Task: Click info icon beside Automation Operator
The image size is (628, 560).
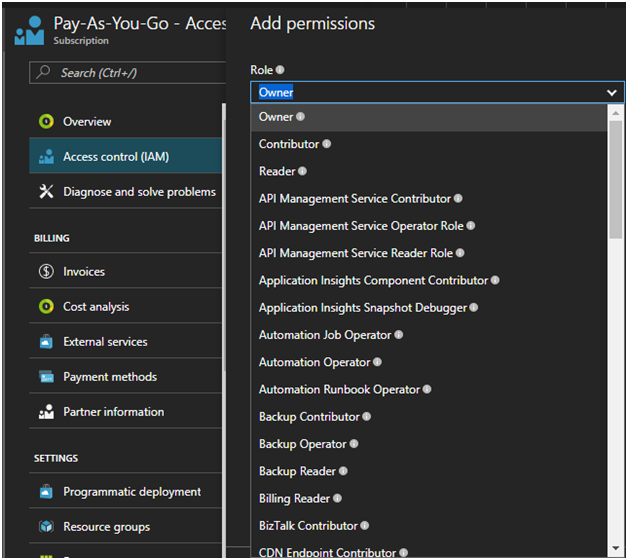Action: pos(377,362)
